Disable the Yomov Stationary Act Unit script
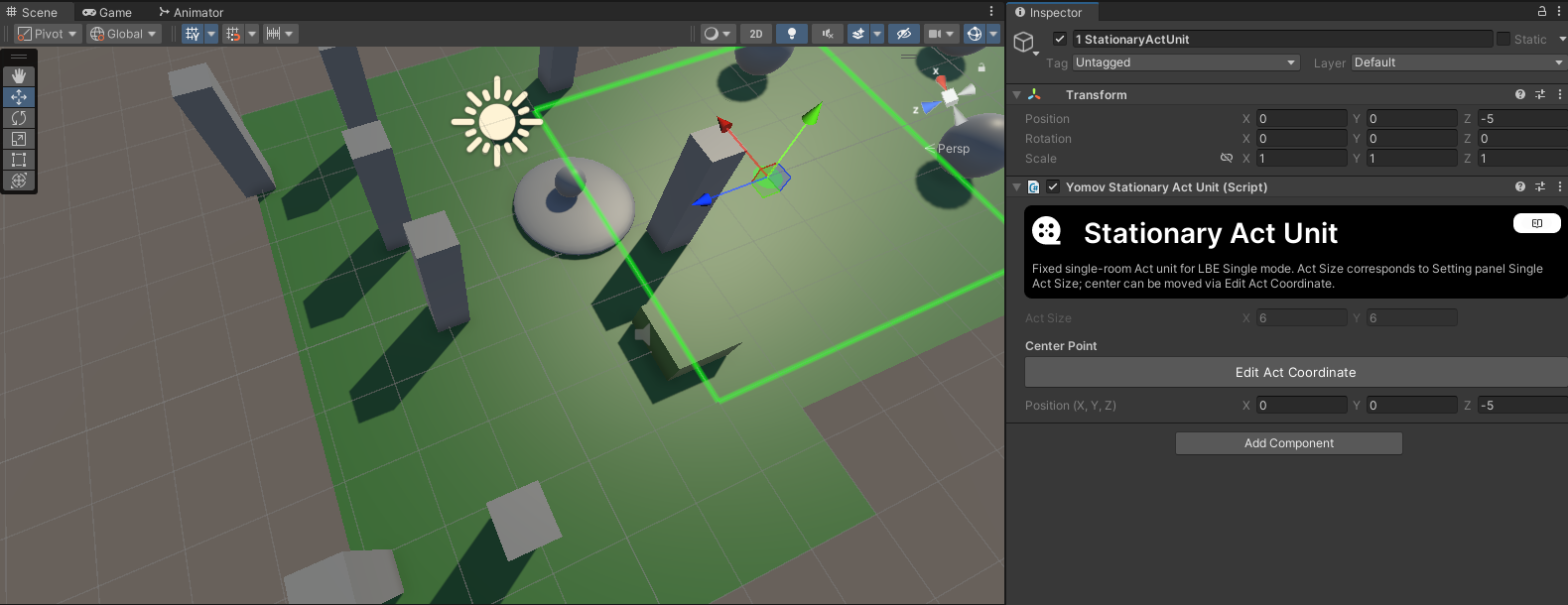The height and width of the screenshot is (605, 1568). [x=1053, y=186]
